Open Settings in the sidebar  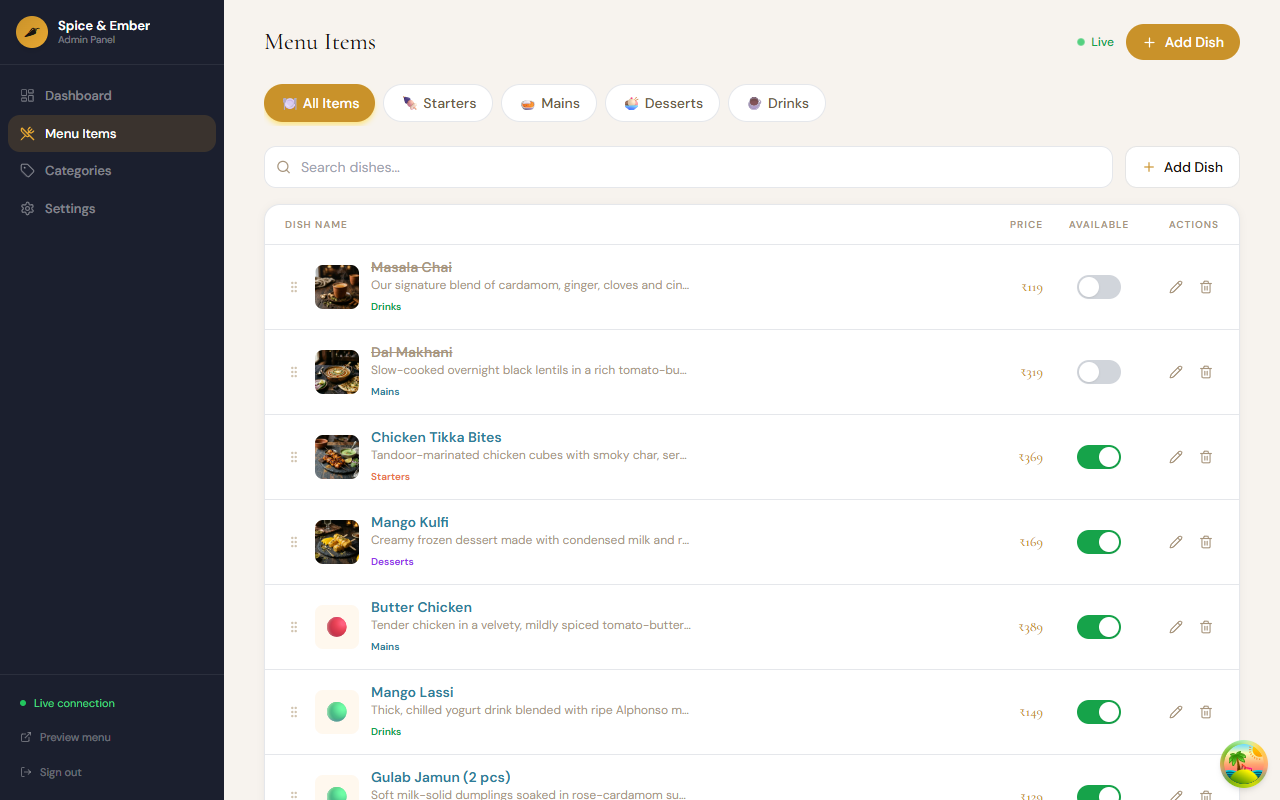point(112,209)
